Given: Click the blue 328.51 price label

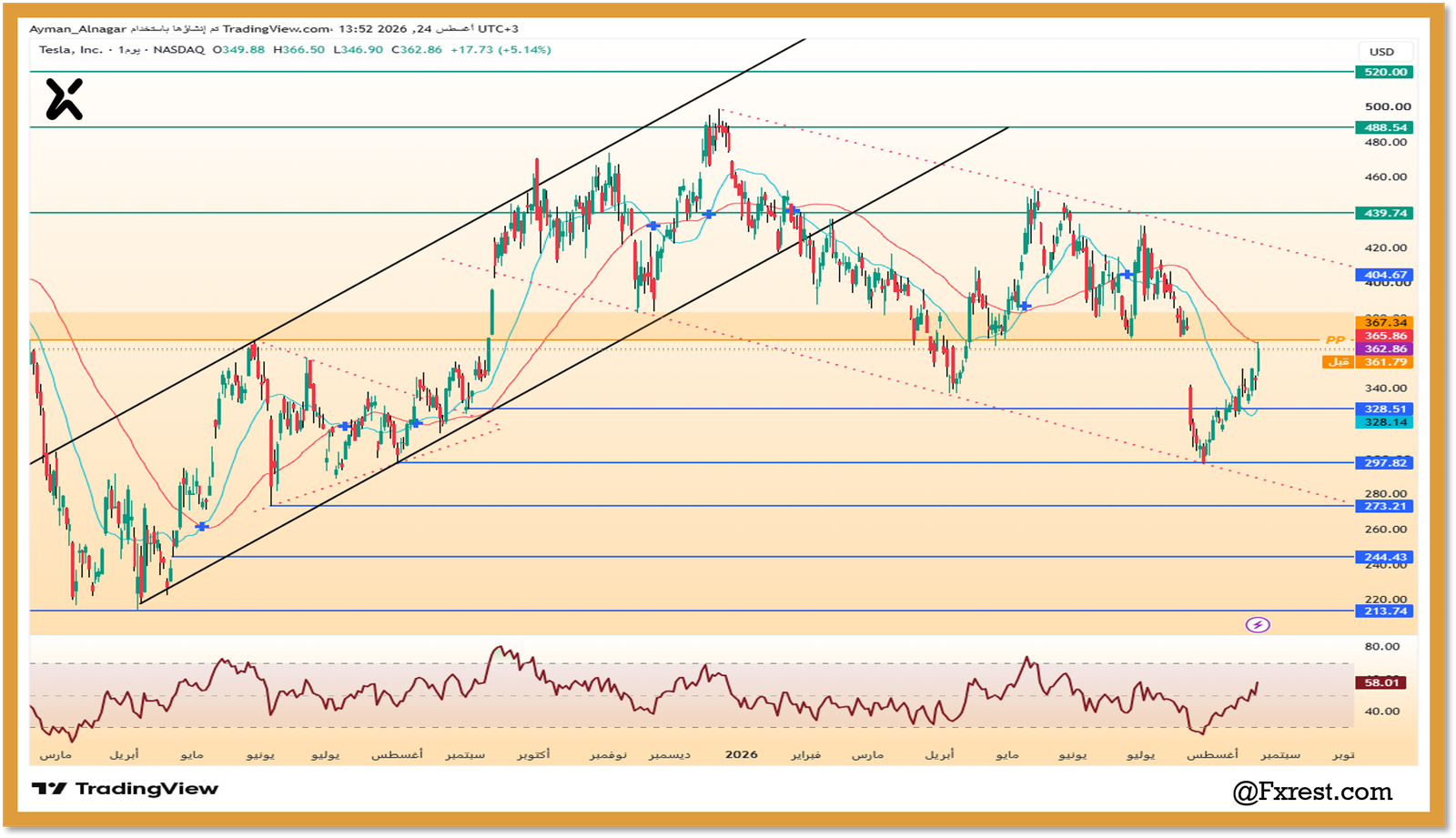Looking at the screenshot, I should click(x=1385, y=409).
